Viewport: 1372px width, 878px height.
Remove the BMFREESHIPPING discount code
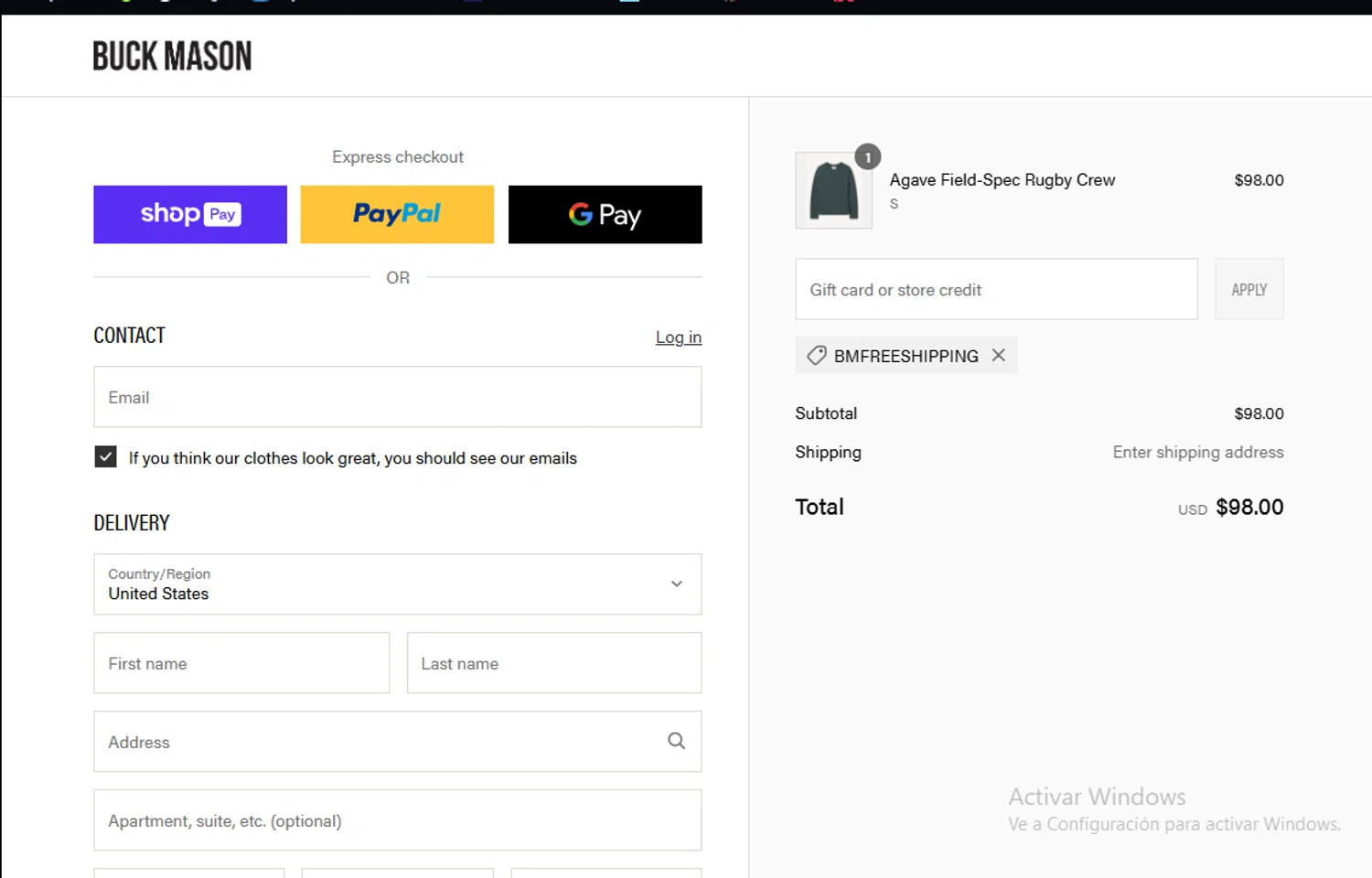pos(999,355)
